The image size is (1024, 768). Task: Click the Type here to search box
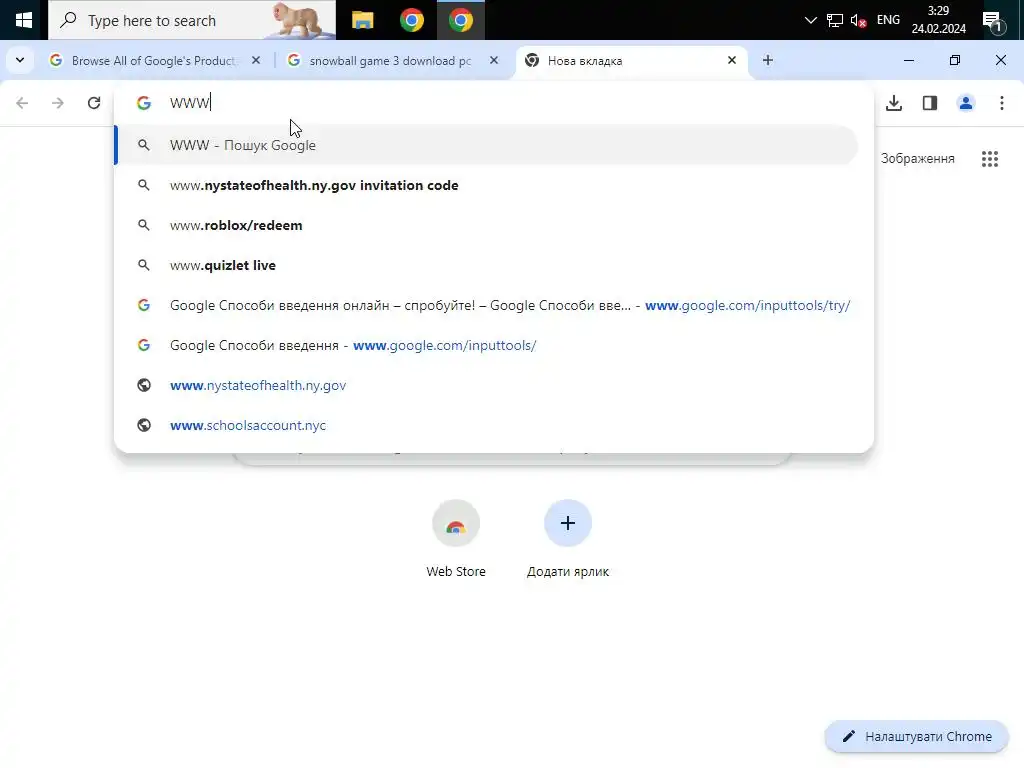tap(192, 20)
